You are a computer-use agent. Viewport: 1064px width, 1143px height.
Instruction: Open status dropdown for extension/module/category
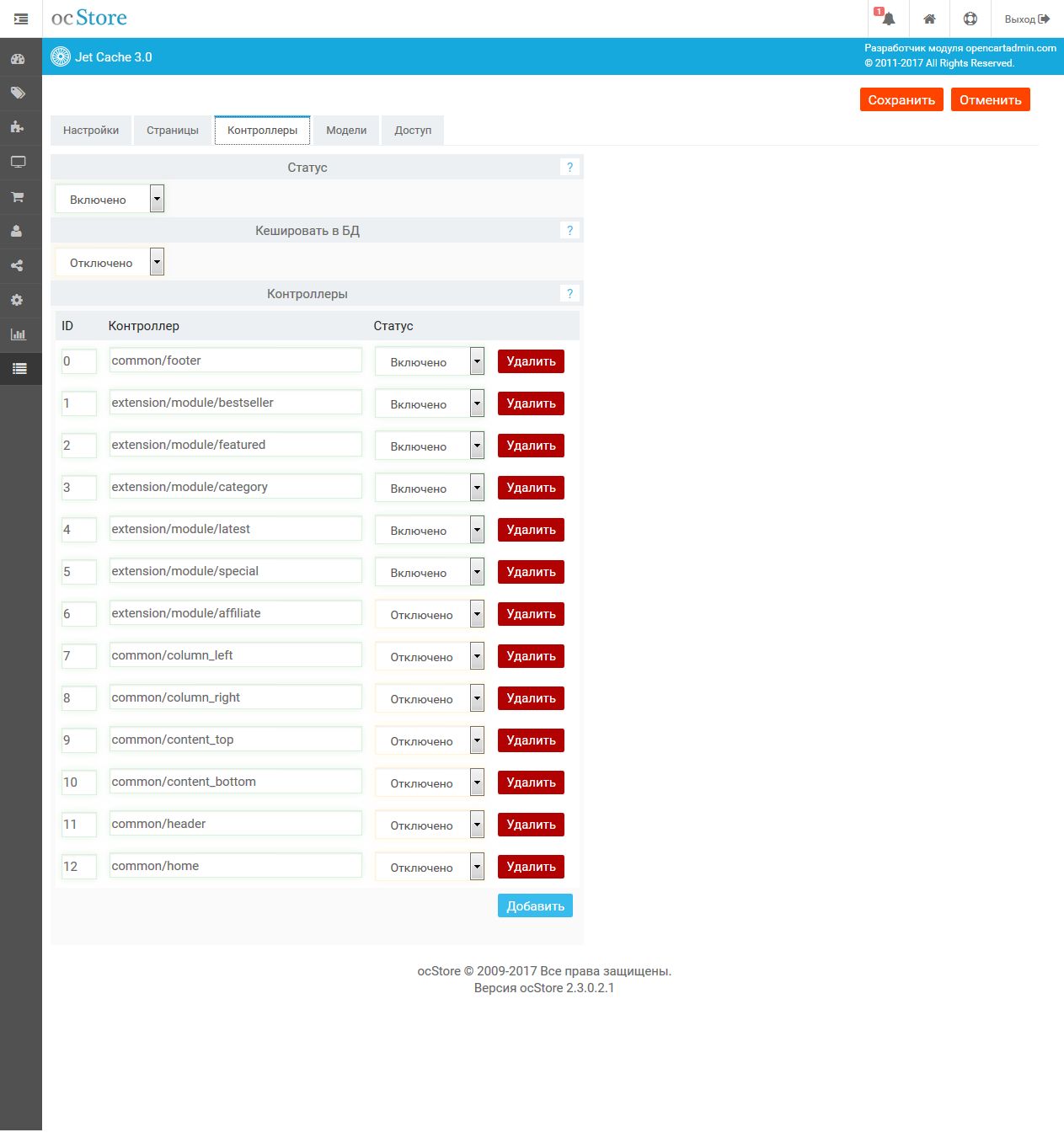click(x=430, y=488)
